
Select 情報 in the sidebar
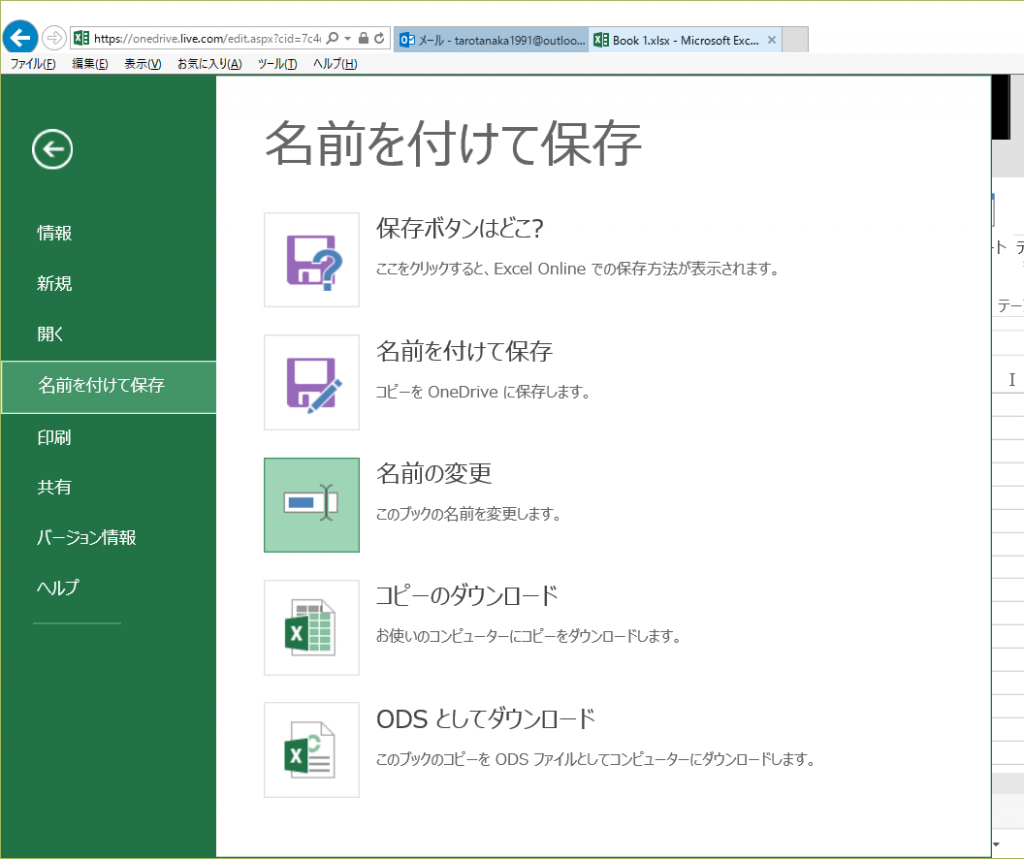tap(54, 233)
